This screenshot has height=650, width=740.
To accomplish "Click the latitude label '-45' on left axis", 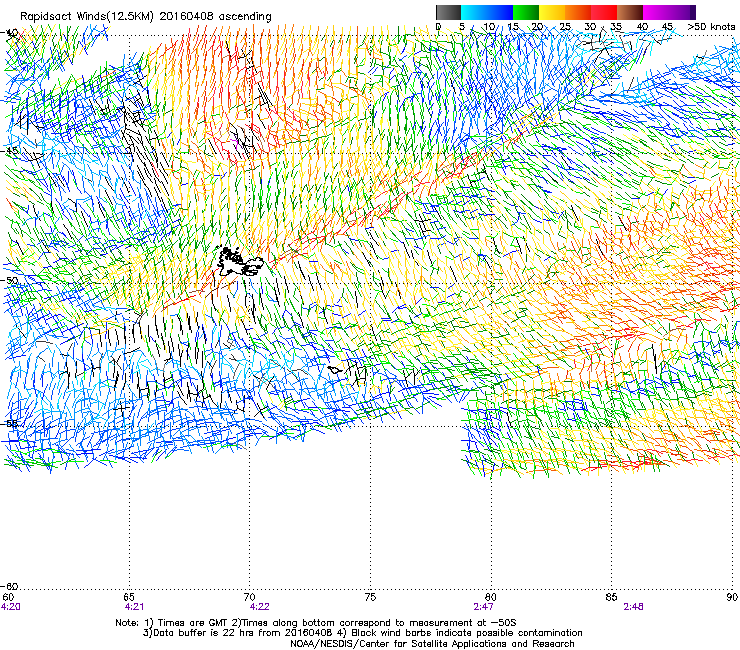I will [9, 151].
